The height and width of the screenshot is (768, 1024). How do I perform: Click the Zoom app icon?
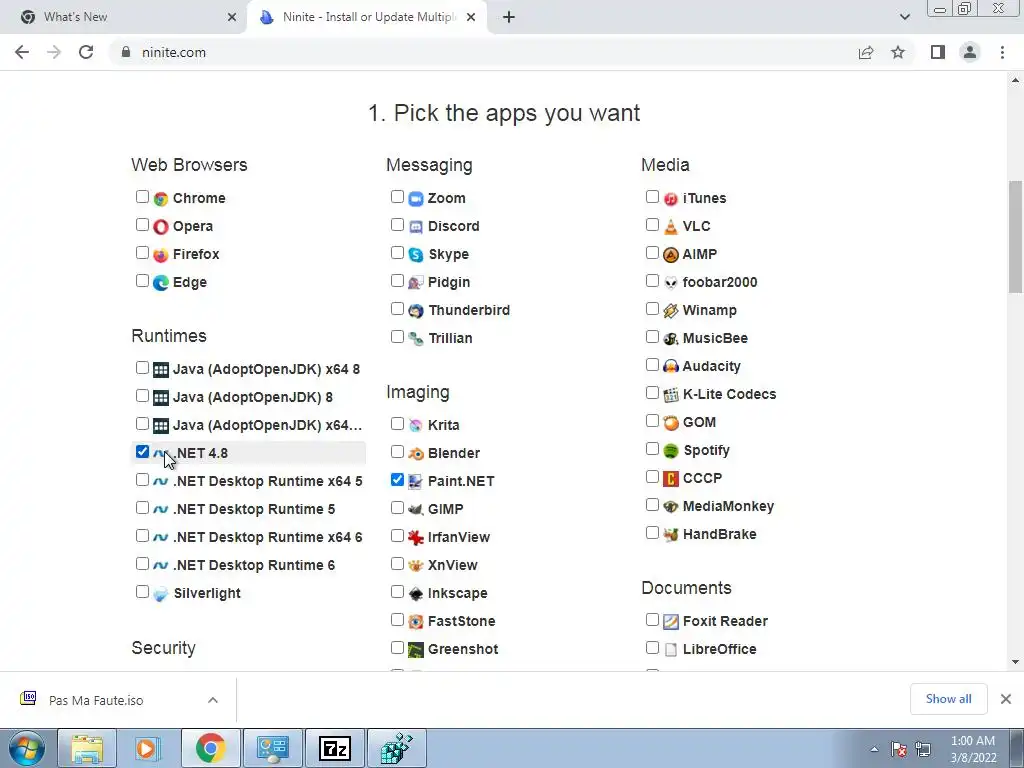point(416,199)
